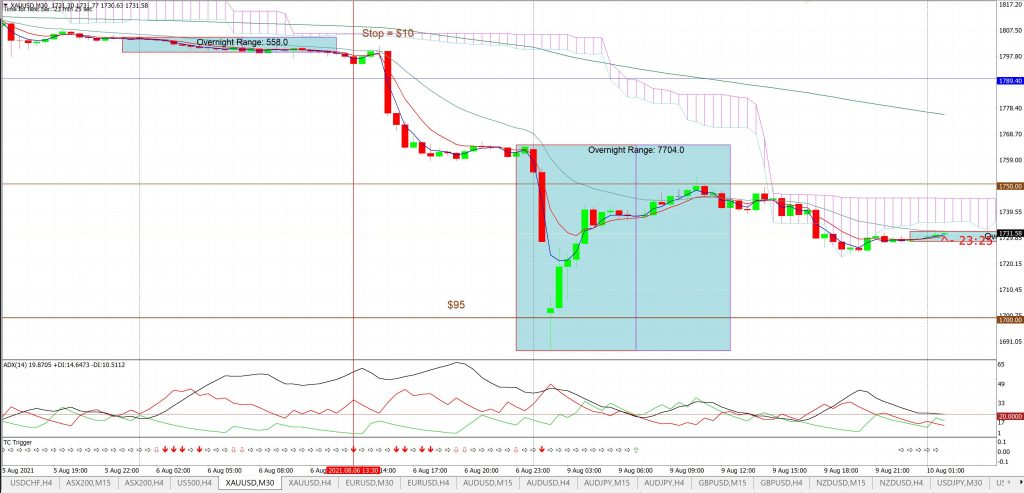This screenshot has height=493, width=1024.
Task: Select the EURUSD,H4 chart tab
Action: 428,483
